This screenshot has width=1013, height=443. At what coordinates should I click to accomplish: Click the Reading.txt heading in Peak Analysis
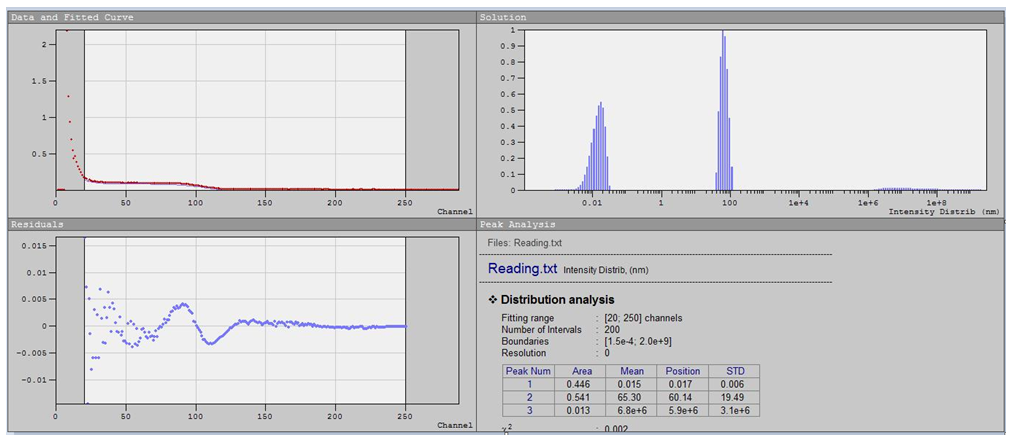521,269
